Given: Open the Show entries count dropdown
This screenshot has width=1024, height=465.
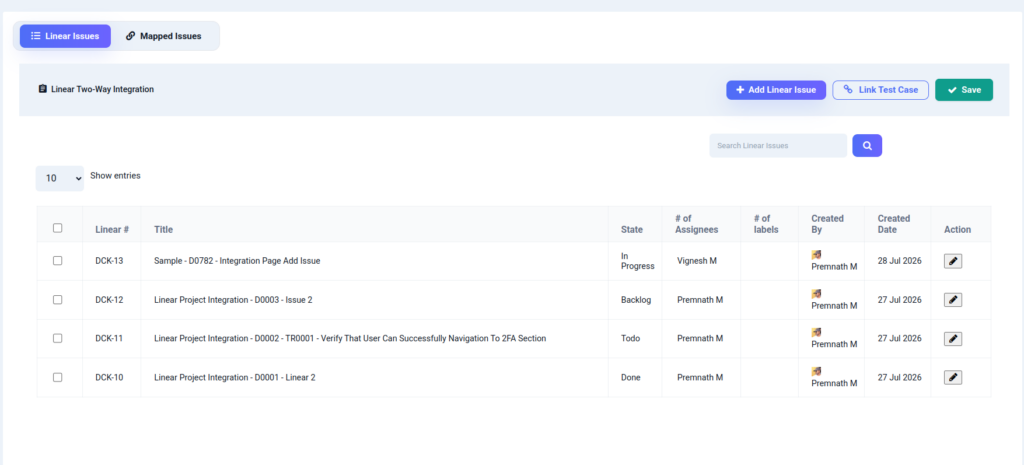Looking at the screenshot, I should pos(59,178).
